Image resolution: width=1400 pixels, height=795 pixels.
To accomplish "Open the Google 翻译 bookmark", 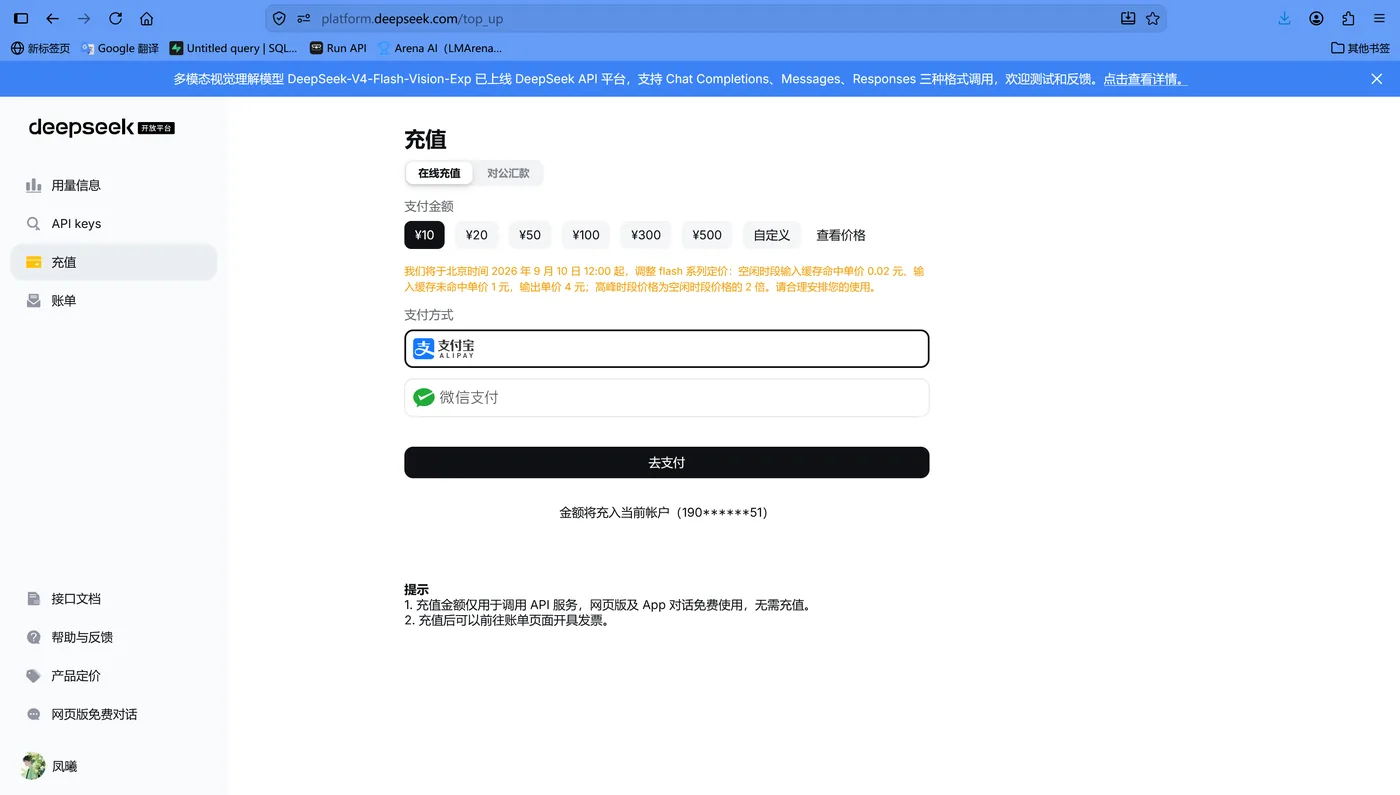I will [120, 48].
